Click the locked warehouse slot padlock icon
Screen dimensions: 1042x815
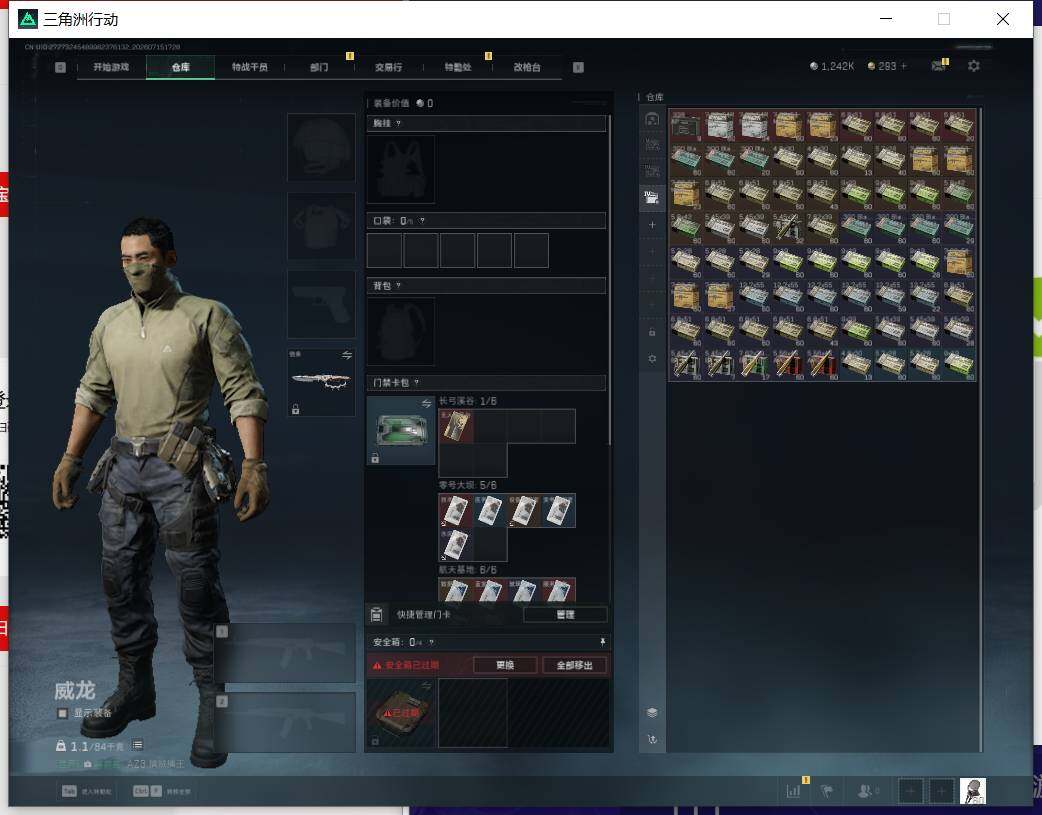(652, 332)
